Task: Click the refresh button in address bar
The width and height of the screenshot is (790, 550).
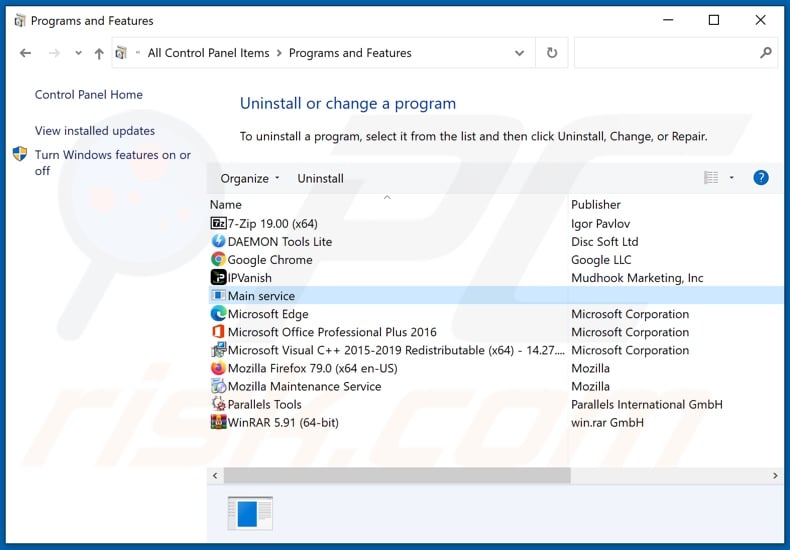Action: pyautogui.click(x=552, y=53)
